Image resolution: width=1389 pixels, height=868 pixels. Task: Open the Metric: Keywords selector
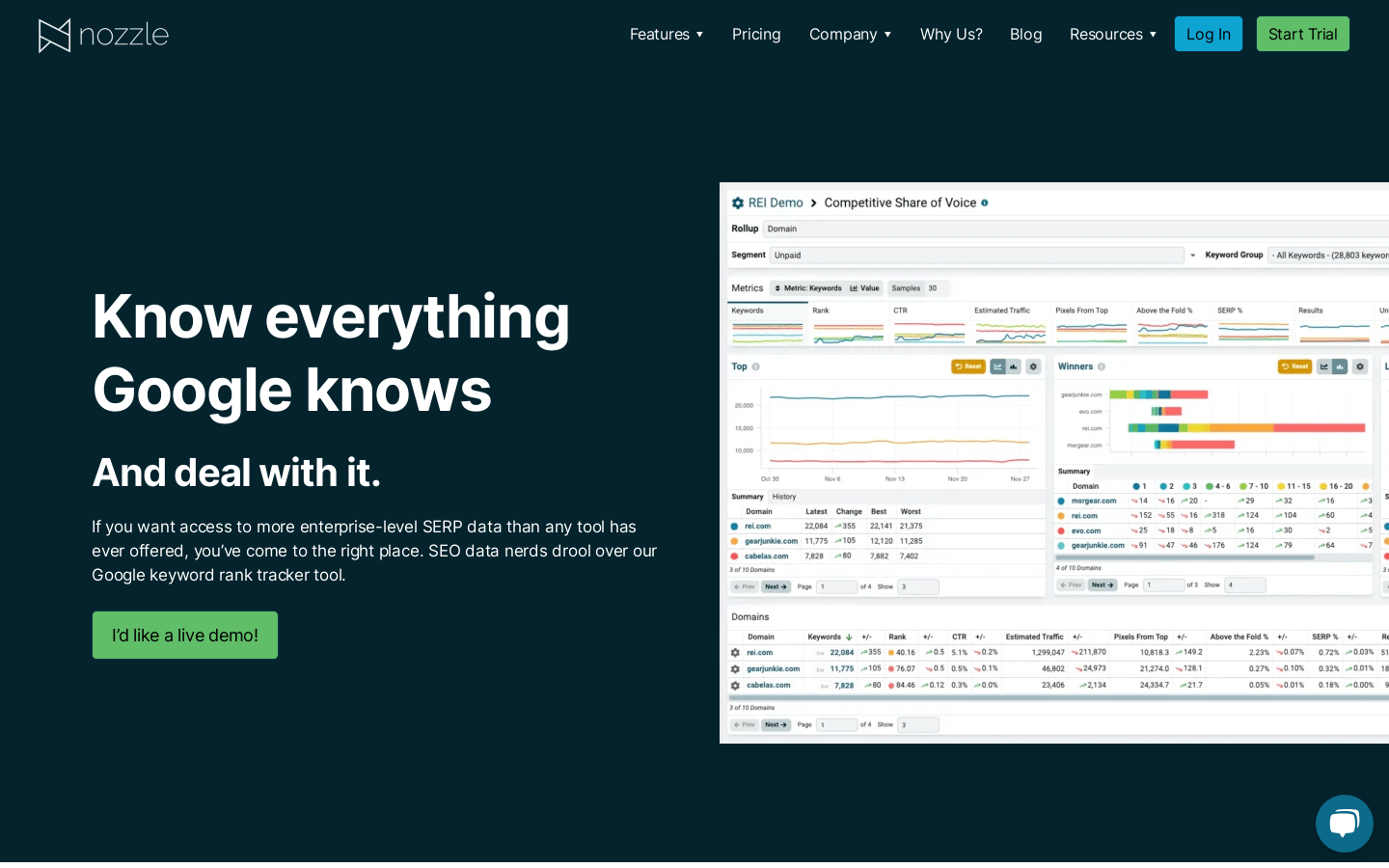[808, 288]
